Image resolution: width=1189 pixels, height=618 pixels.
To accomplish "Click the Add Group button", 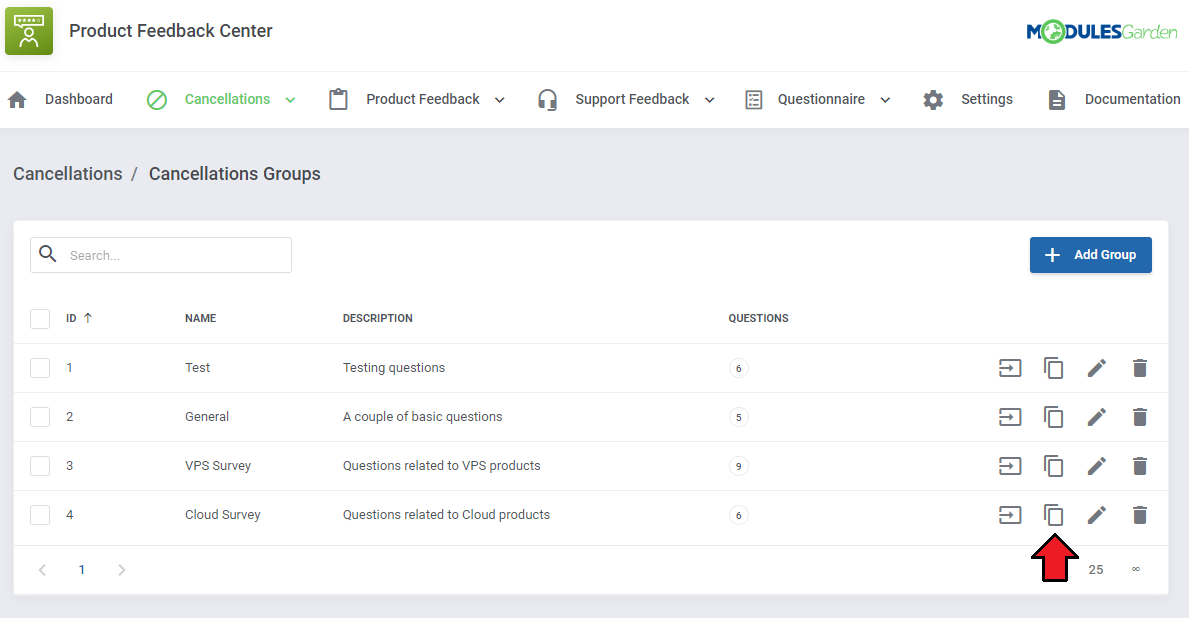I will (x=1090, y=255).
